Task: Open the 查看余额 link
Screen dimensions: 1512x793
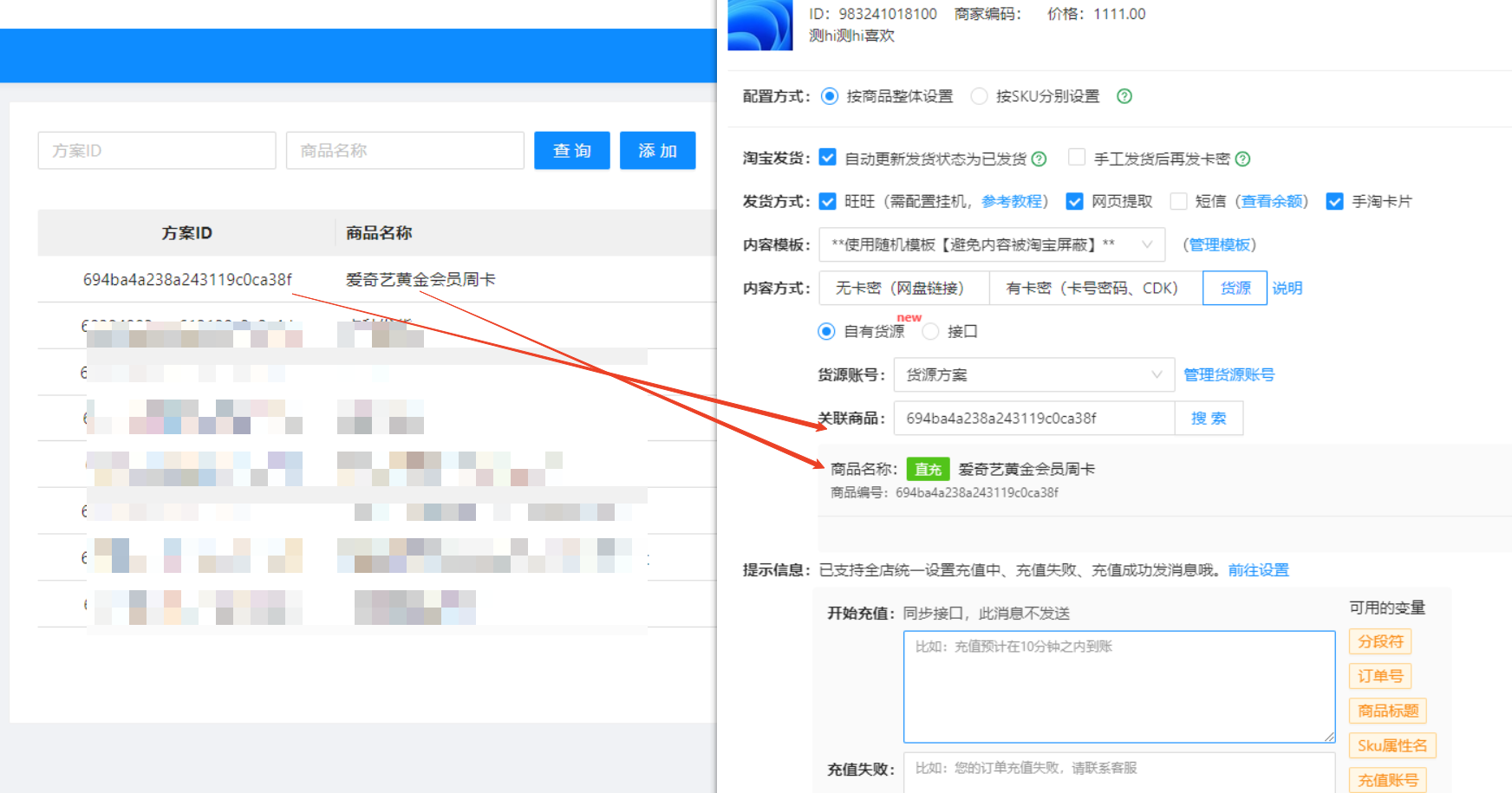Action: (1272, 201)
